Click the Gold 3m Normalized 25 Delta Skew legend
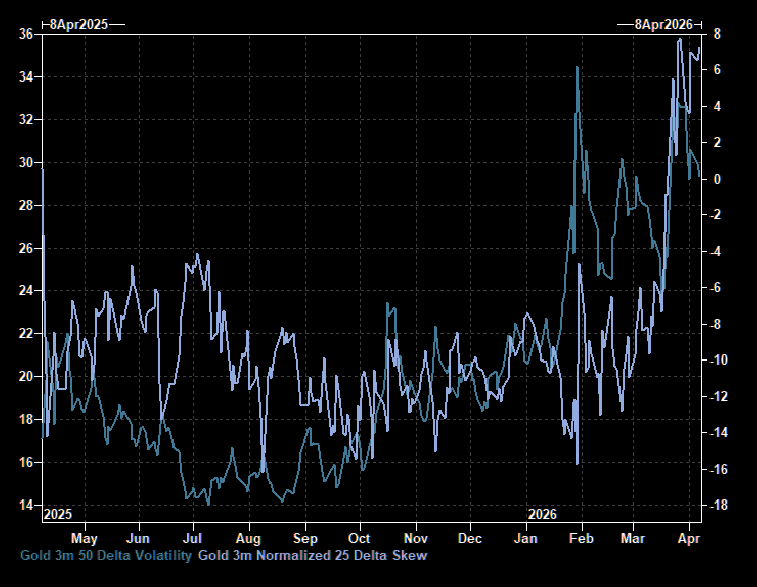 pyautogui.click(x=312, y=555)
